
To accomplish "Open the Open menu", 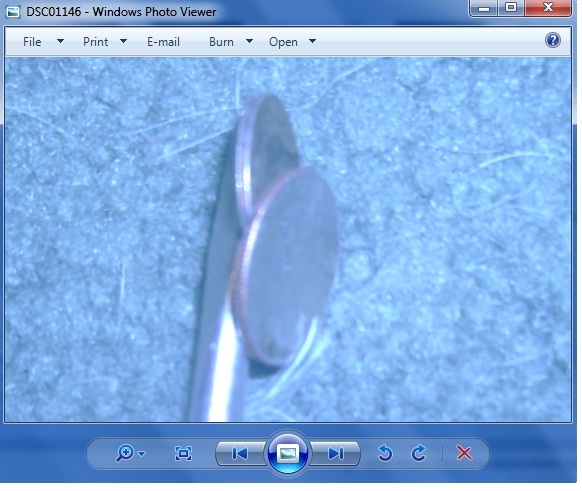I will (x=283, y=42).
